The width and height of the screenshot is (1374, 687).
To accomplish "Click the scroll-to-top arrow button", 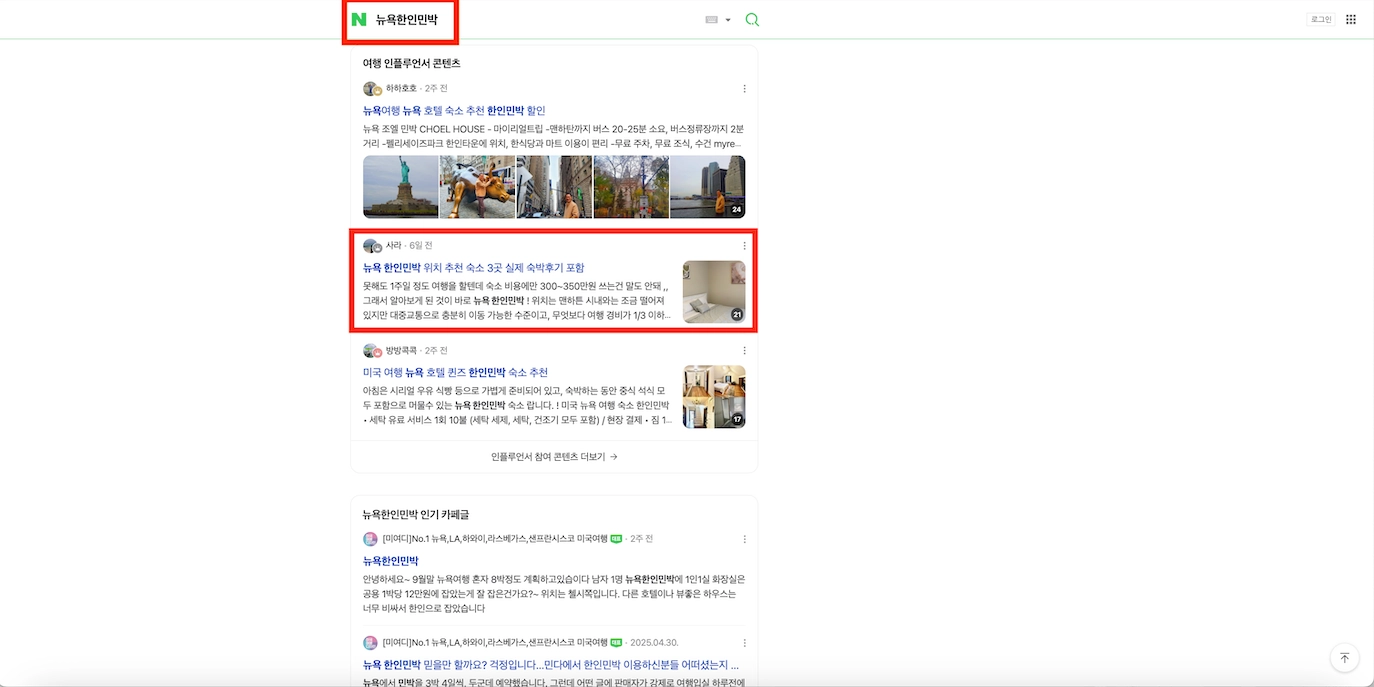I will (1344, 658).
